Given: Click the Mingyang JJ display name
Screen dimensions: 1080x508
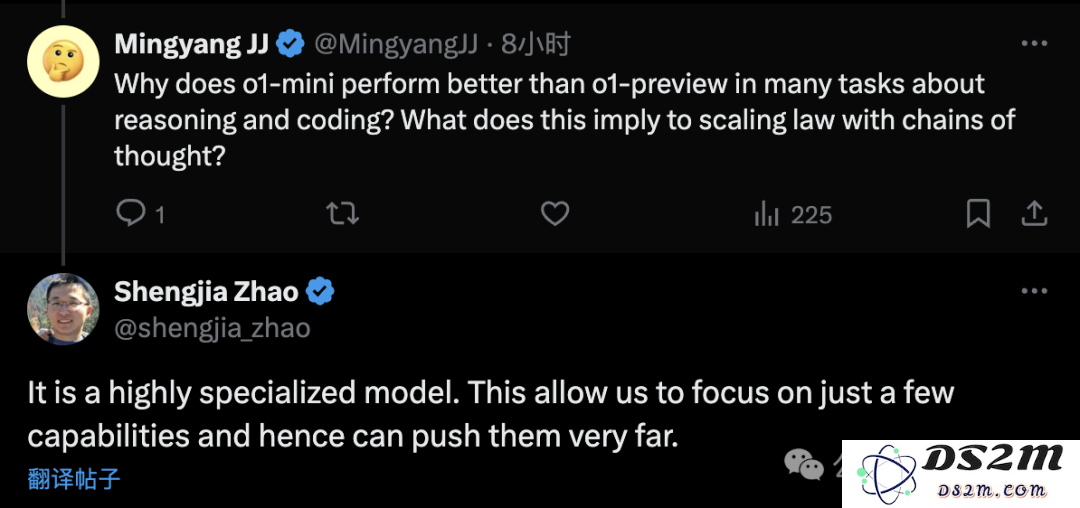Looking at the screenshot, I should [191, 45].
